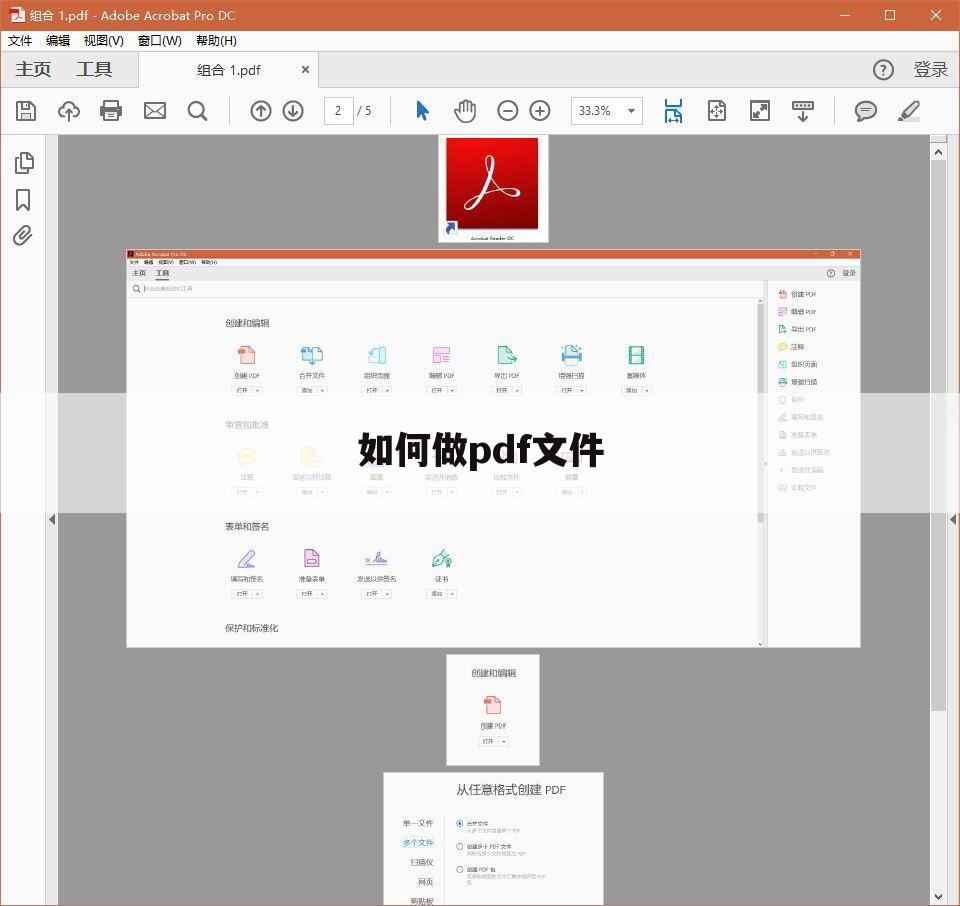Click 富媒体 film icon in embedded screenshot

pyautogui.click(x=636, y=354)
